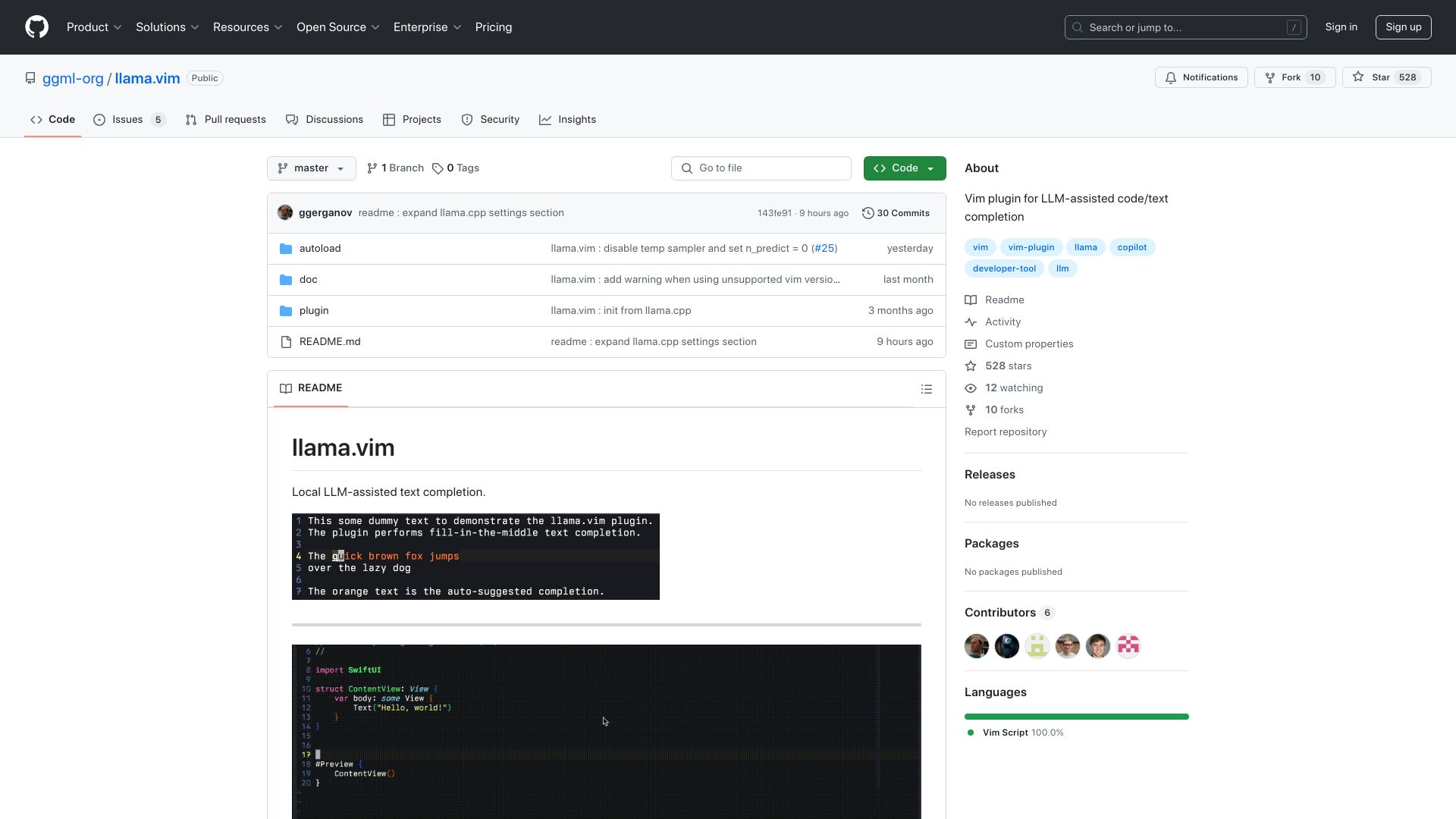Open the Insights tab

click(x=568, y=120)
